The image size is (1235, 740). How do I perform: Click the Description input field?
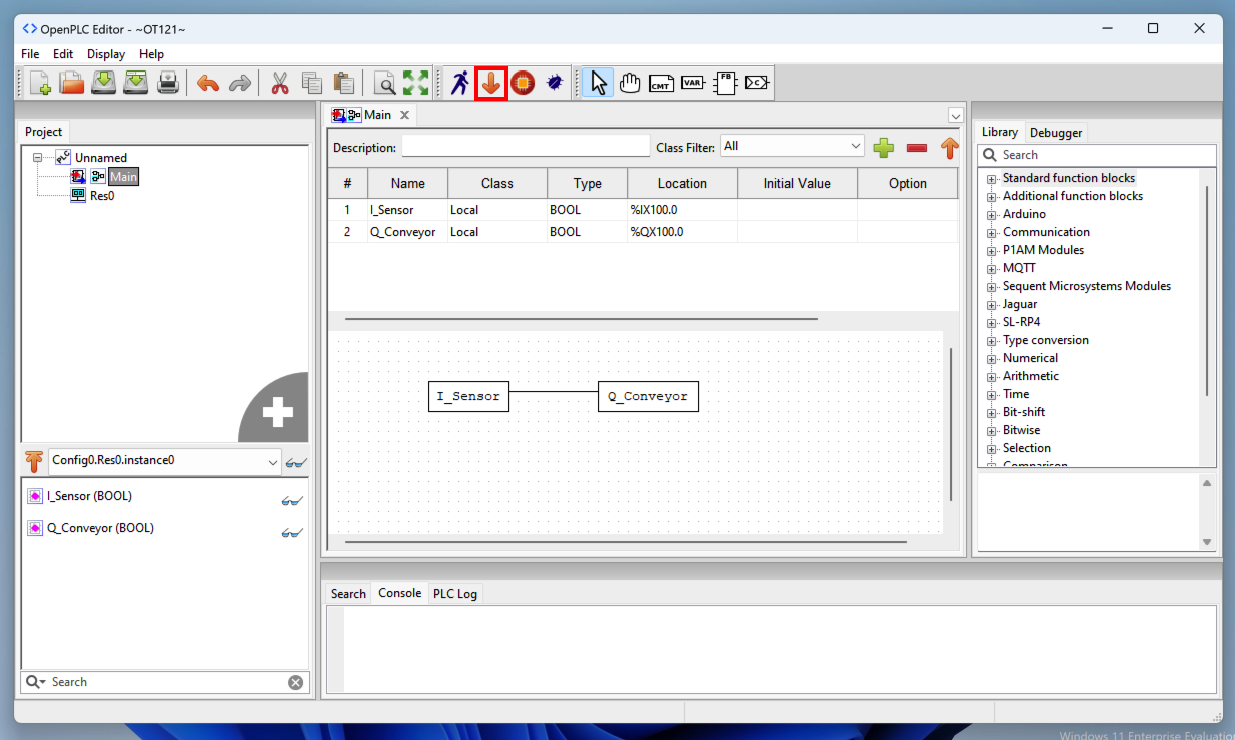point(525,147)
